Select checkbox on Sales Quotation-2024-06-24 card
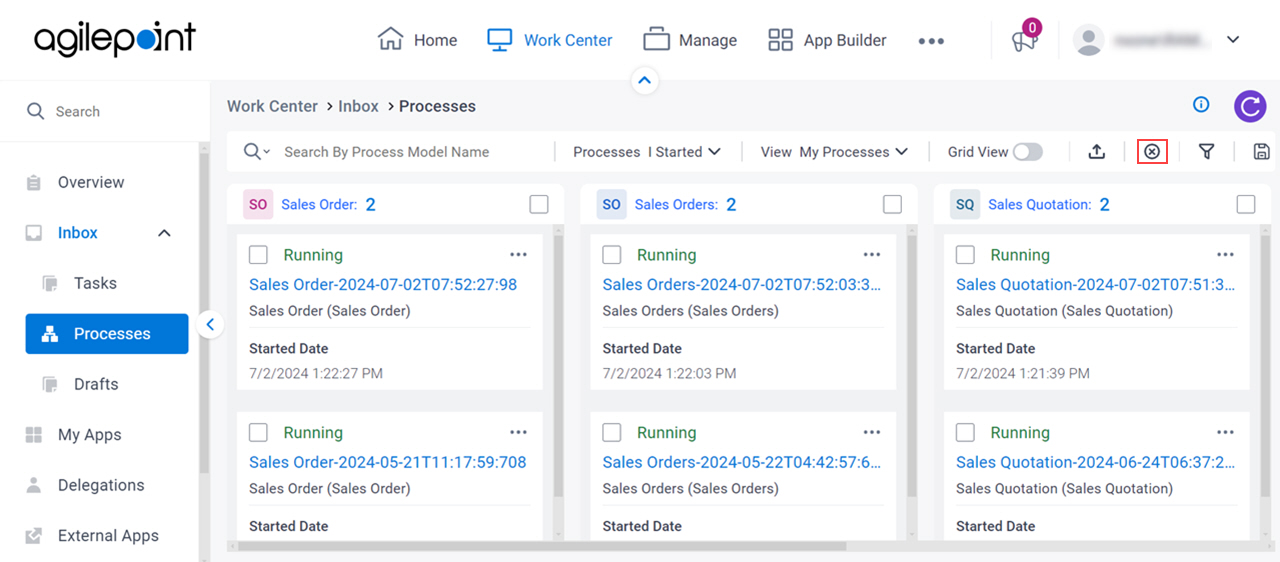Screen dimensions: 1280x562 [965, 433]
